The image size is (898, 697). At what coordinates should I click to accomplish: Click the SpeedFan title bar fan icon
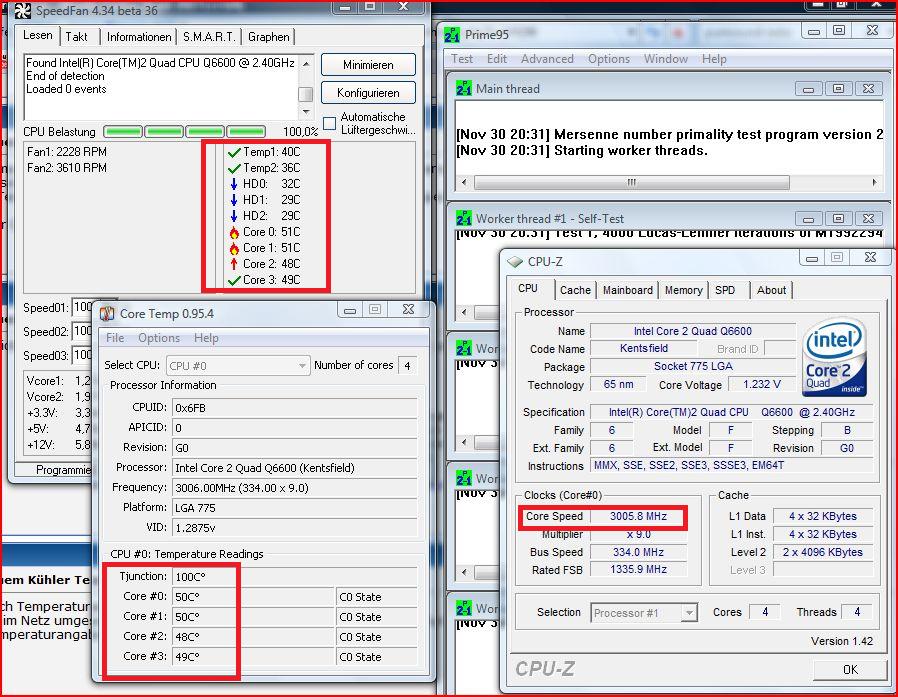click(x=22, y=11)
